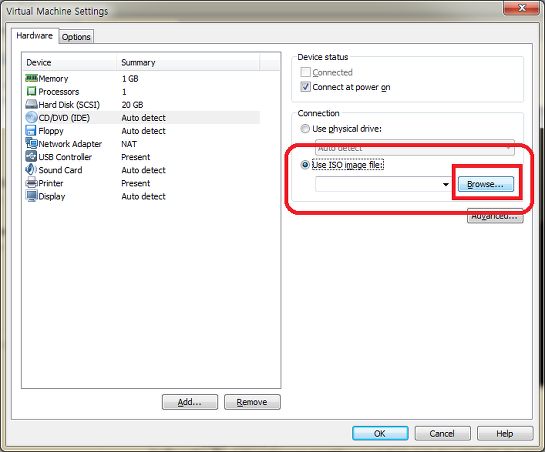Select the USB Controller label

[65, 157]
